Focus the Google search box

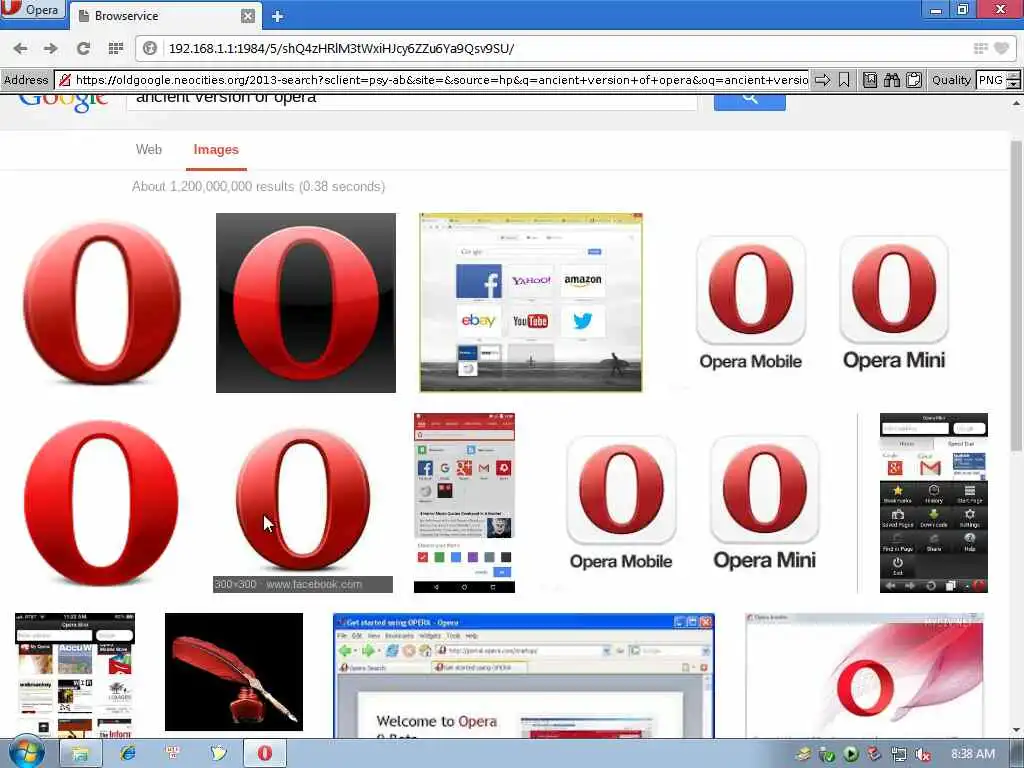pos(411,101)
